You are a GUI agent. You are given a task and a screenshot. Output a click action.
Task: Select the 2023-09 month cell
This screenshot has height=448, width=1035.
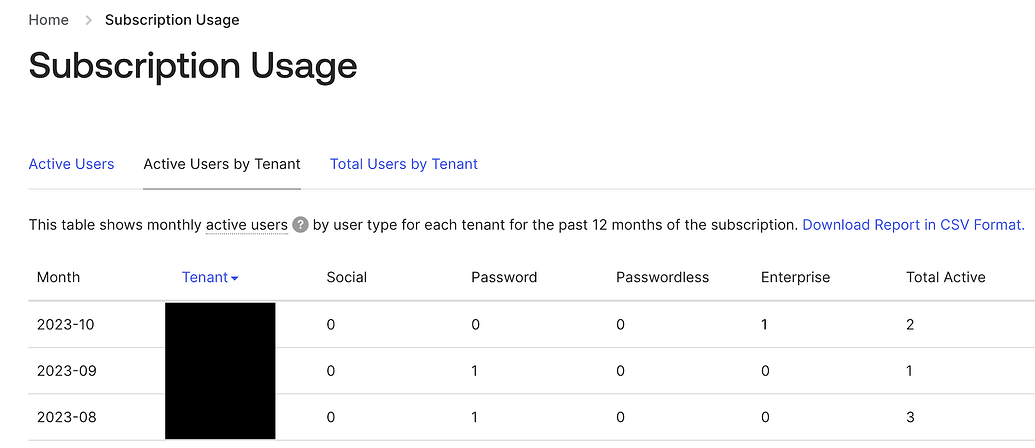point(67,371)
